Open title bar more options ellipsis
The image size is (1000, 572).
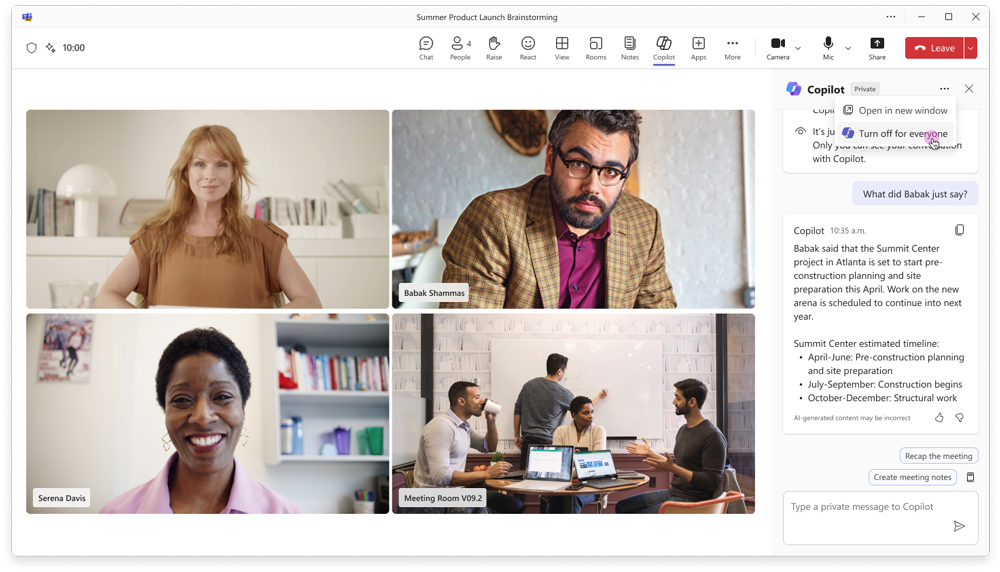tap(890, 17)
